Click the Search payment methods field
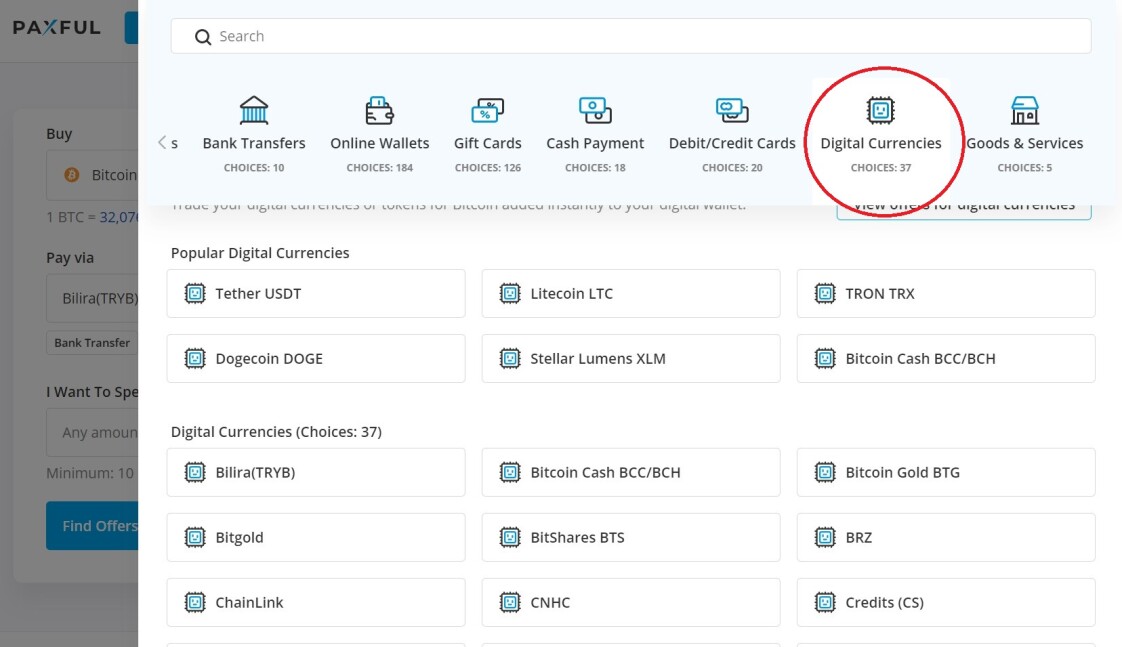Viewport: 1122px width, 647px height. tap(630, 36)
